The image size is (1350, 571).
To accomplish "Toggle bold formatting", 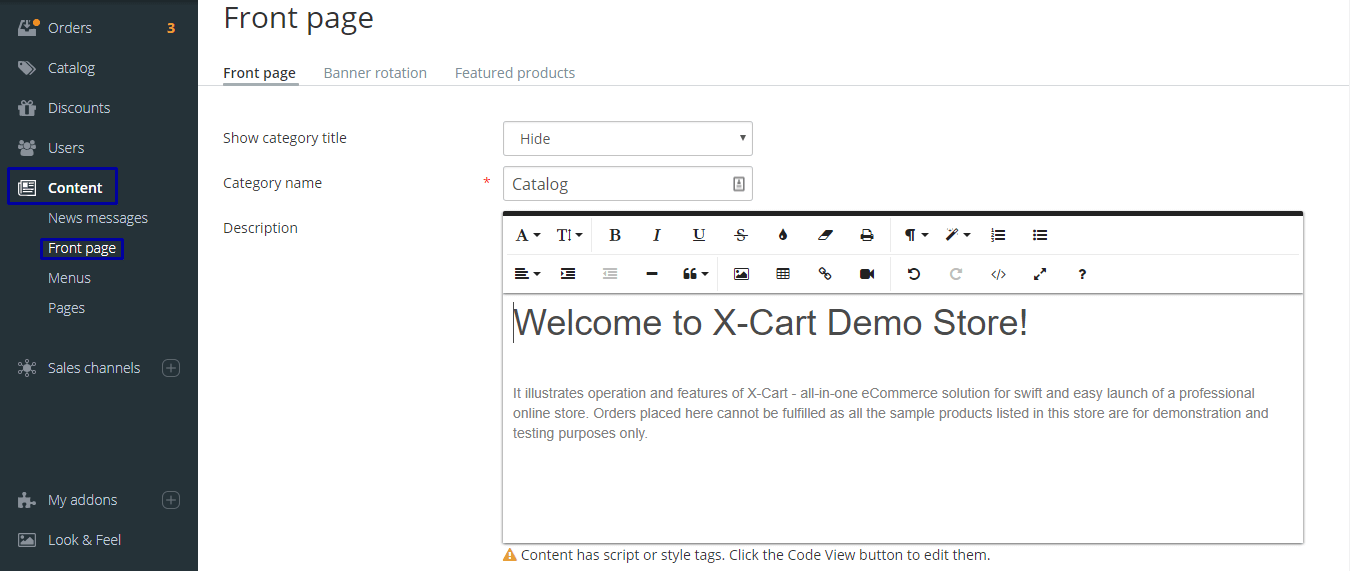I will [615, 235].
